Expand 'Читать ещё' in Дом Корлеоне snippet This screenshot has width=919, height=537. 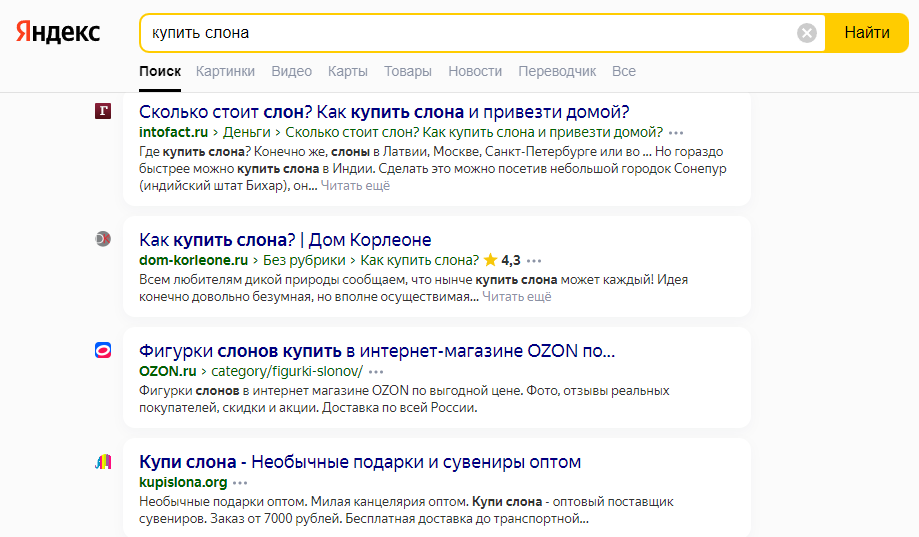[517, 297]
